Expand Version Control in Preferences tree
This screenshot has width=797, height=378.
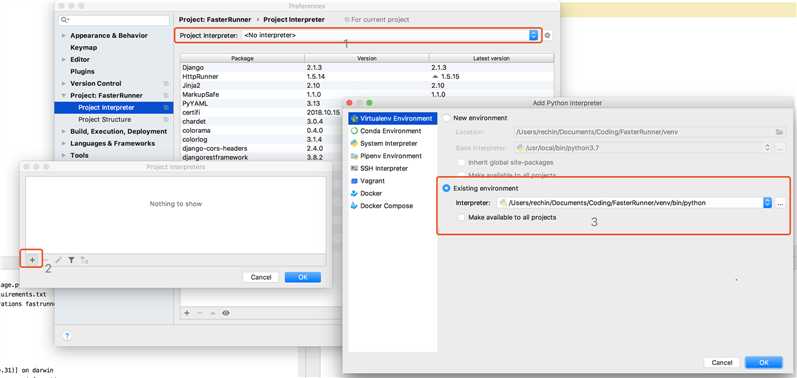64,83
